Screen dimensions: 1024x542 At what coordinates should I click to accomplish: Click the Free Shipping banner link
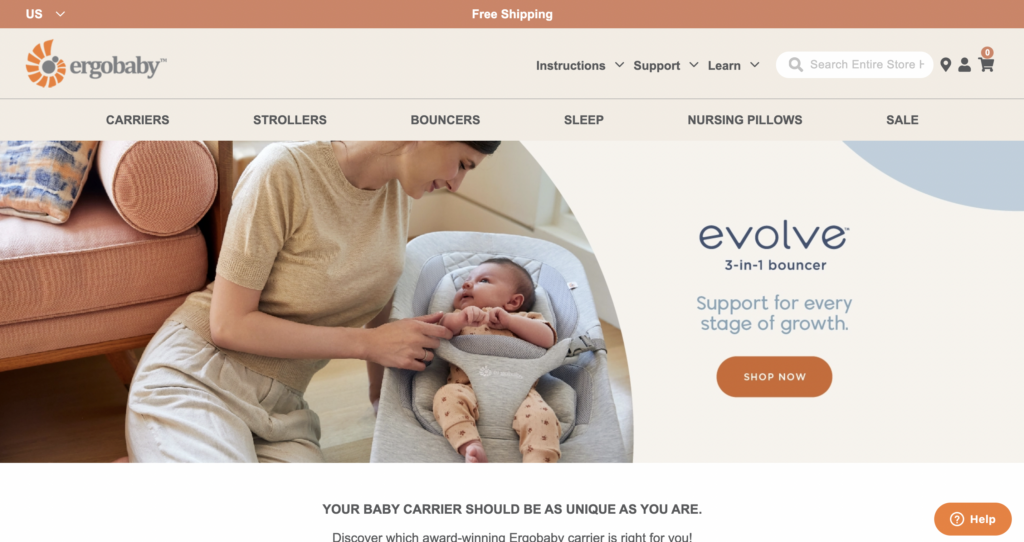(512, 14)
